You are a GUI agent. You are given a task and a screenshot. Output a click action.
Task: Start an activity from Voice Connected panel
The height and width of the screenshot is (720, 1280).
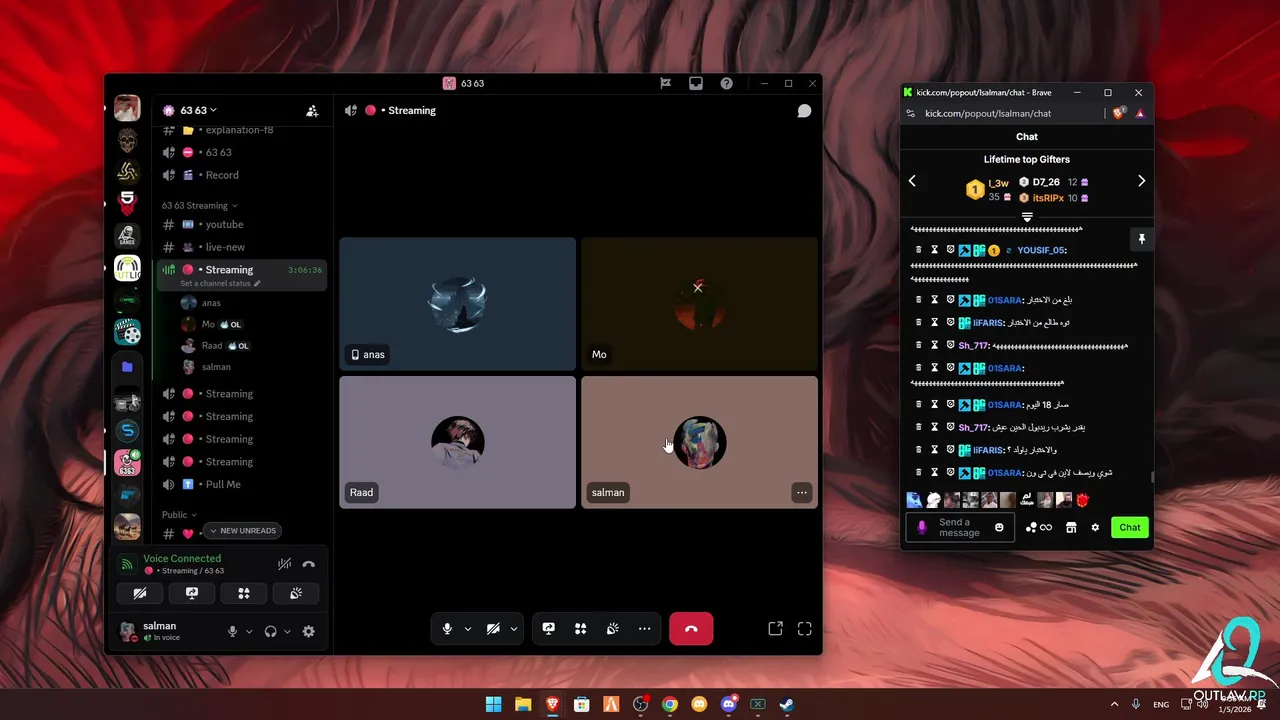[243, 593]
